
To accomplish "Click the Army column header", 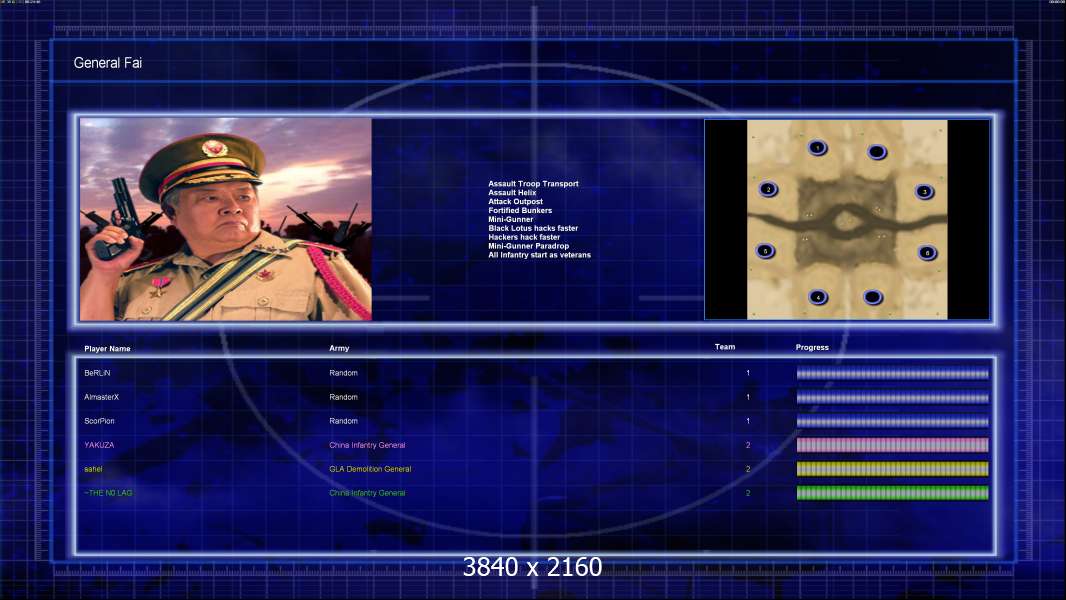I will 339,348.
